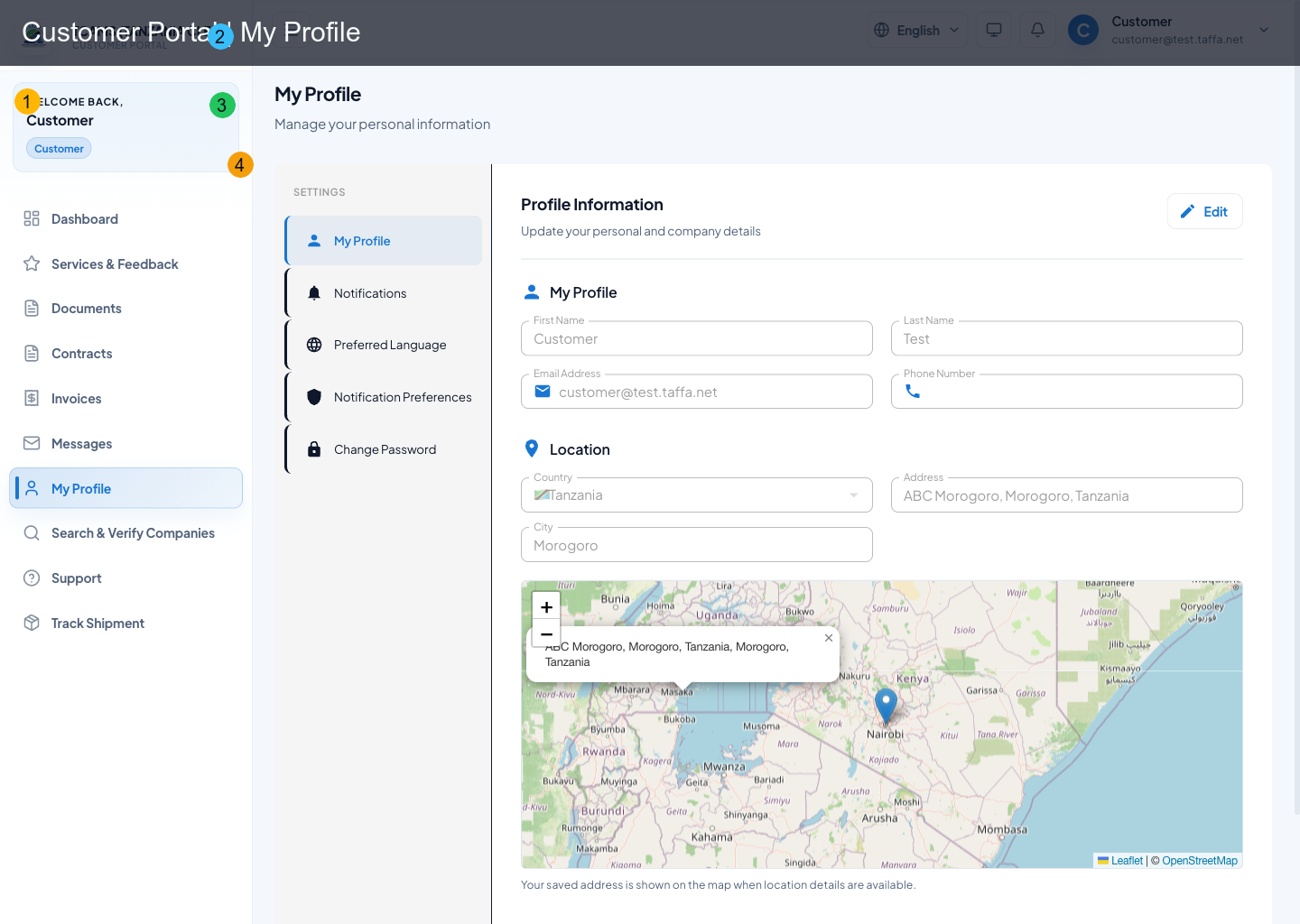Viewport: 1300px width, 924px height.
Task: Click the monitor display icon in header
Action: pyautogui.click(x=994, y=30)
